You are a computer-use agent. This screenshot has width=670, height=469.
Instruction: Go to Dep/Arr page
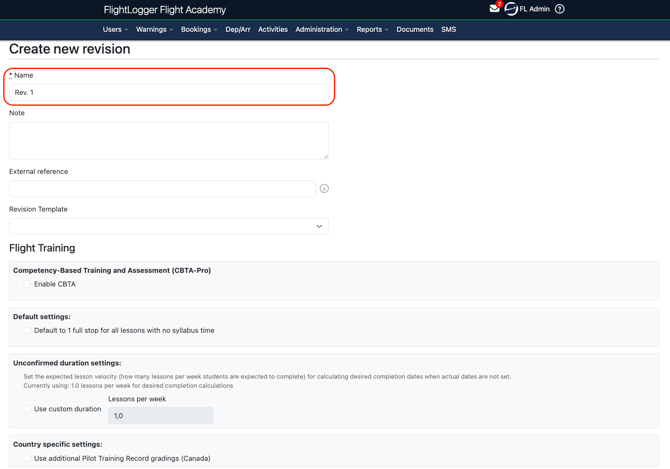(x=238, y=29)
